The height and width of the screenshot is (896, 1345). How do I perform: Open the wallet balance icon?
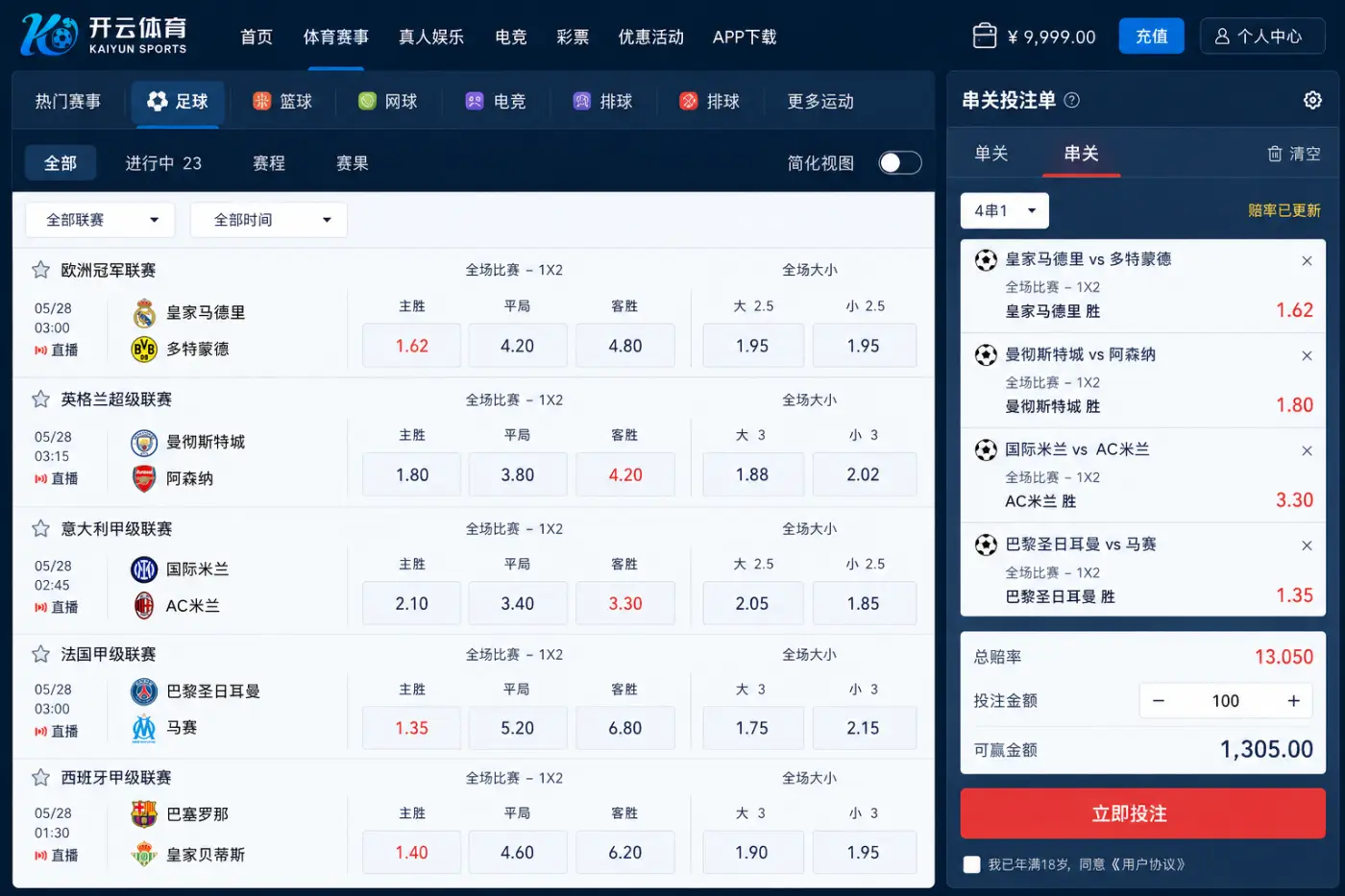click(x=985, y=36)
